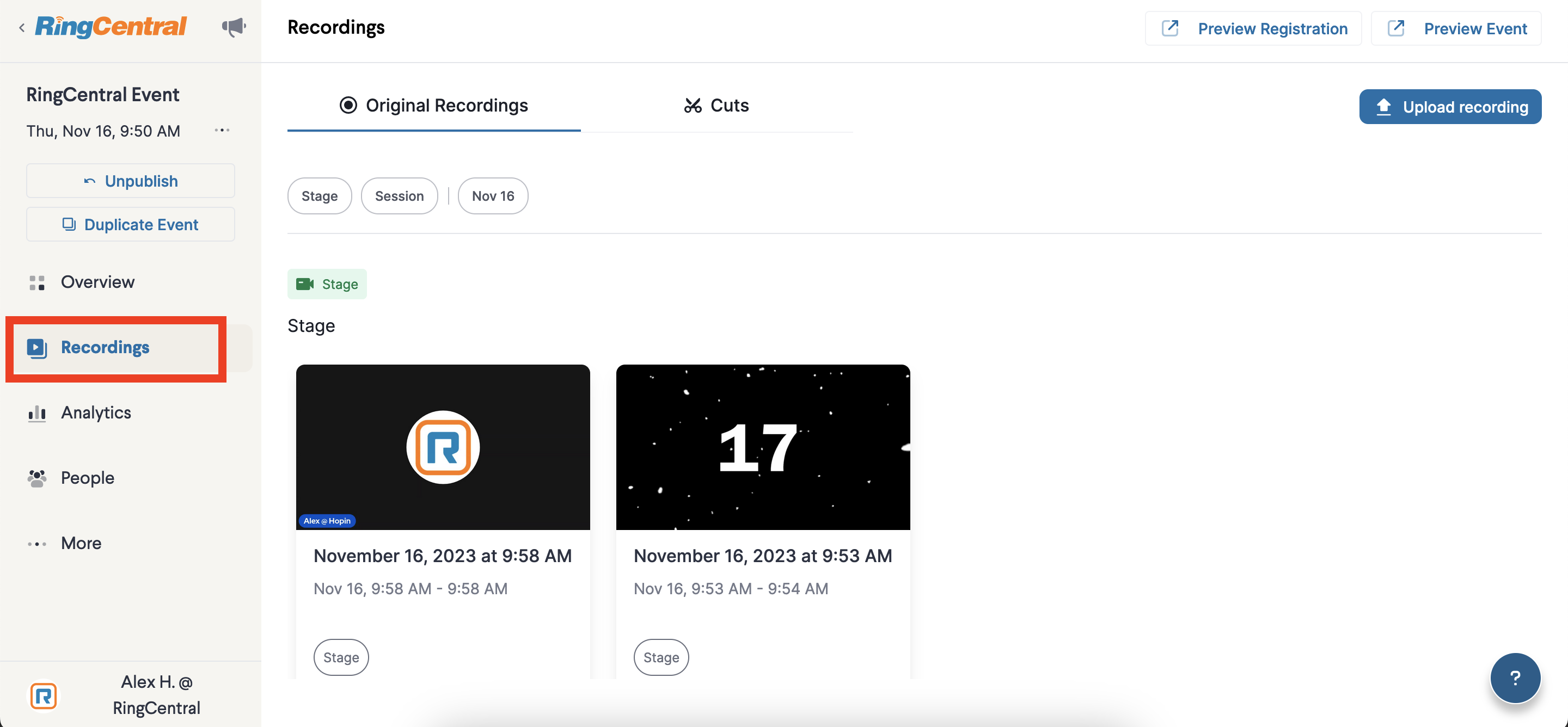Click the Analytics bar chart icon
1568x727 pixels.
pyautogui.click(x=37, y=413)
